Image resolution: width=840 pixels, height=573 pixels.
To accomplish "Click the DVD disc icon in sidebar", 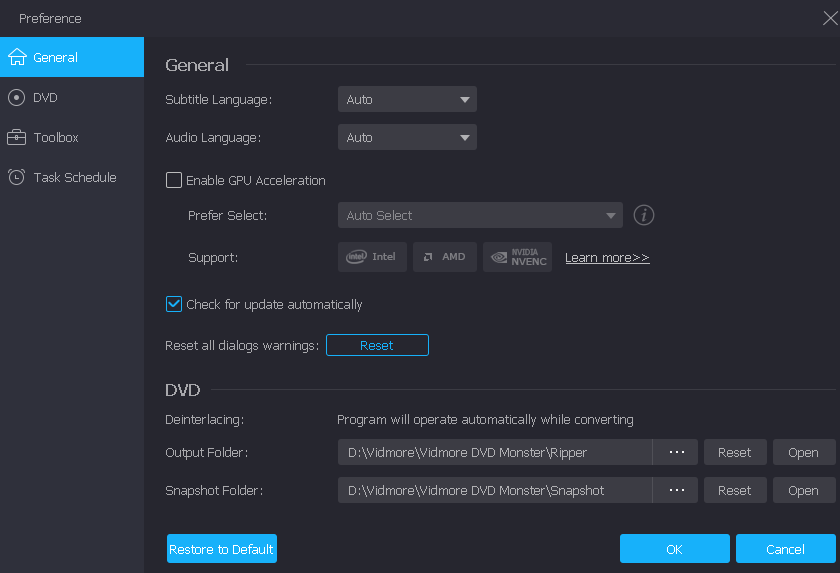I will click(x=17, y=97).
